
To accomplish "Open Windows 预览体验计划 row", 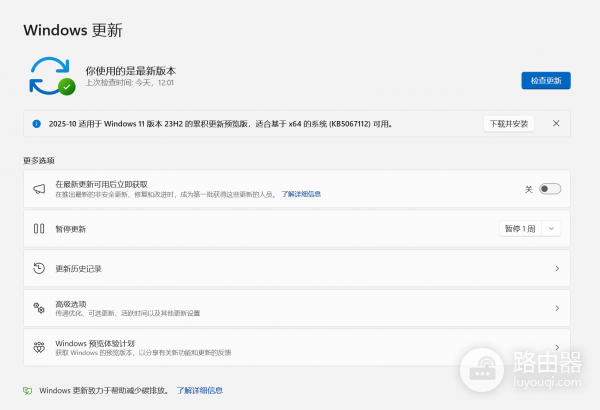I will click(297, 347).
